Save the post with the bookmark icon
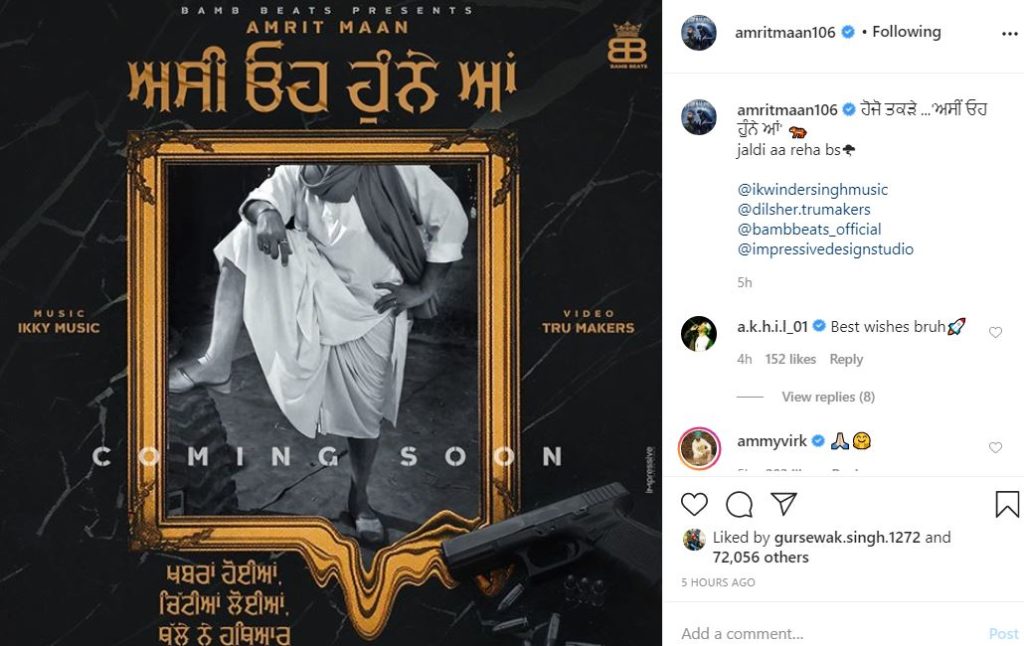The height and width of the screenshot is (646, 1024). 1007,504
